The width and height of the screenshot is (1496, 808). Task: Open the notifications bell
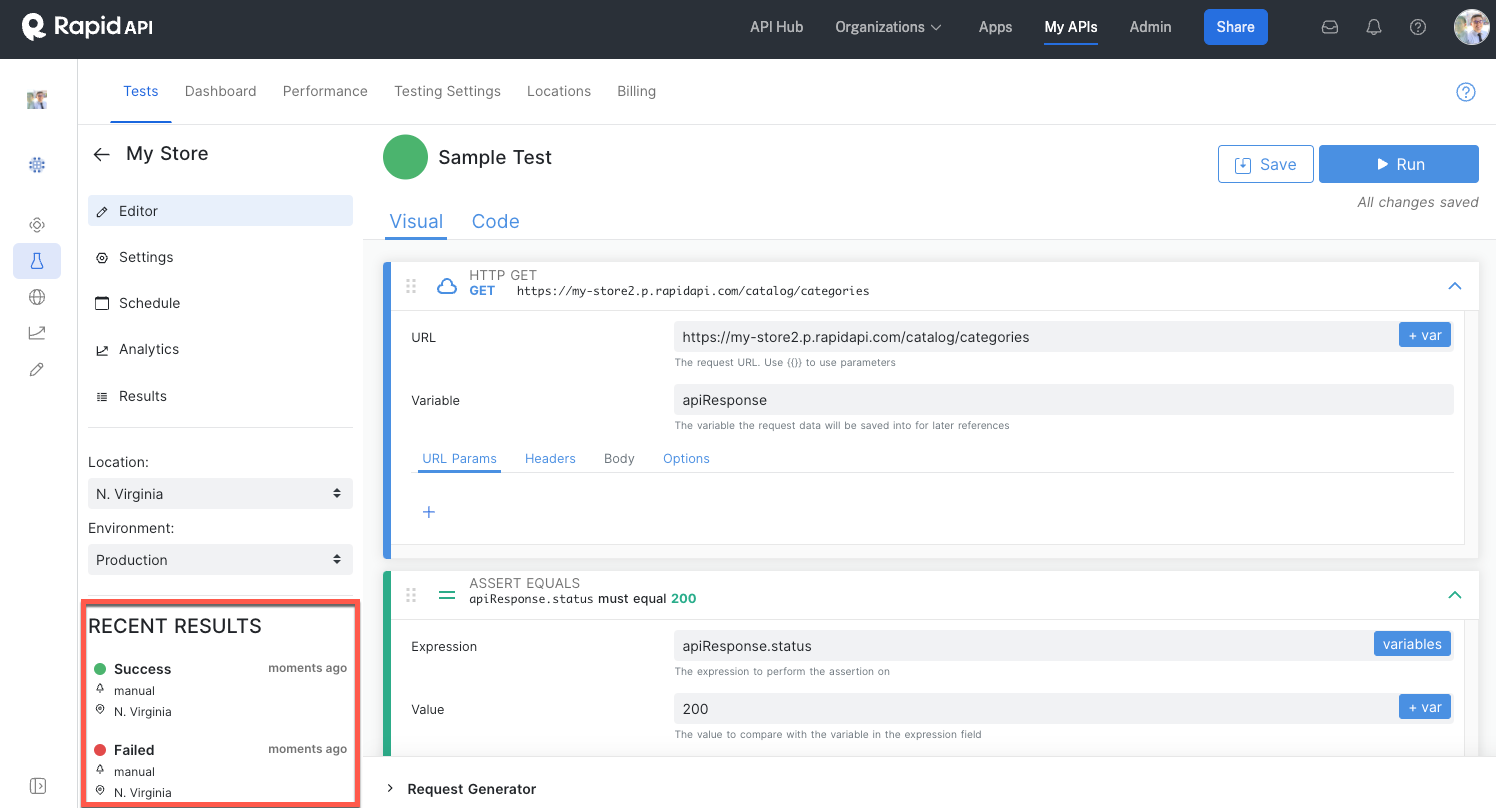point(1374,27)
